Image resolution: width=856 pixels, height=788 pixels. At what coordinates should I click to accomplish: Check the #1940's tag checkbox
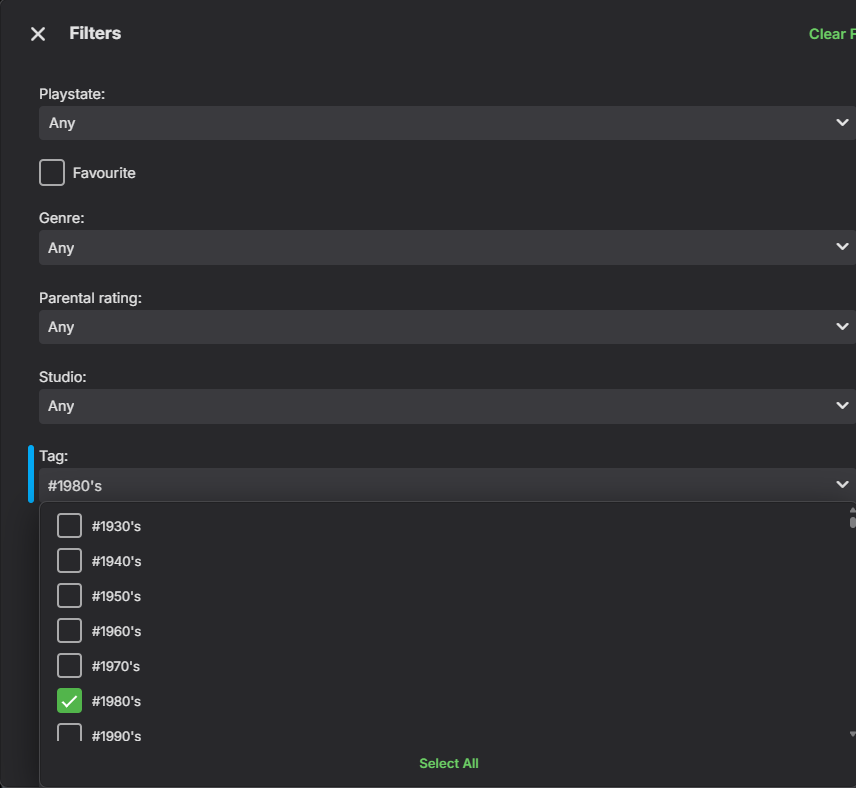point(69,561)
